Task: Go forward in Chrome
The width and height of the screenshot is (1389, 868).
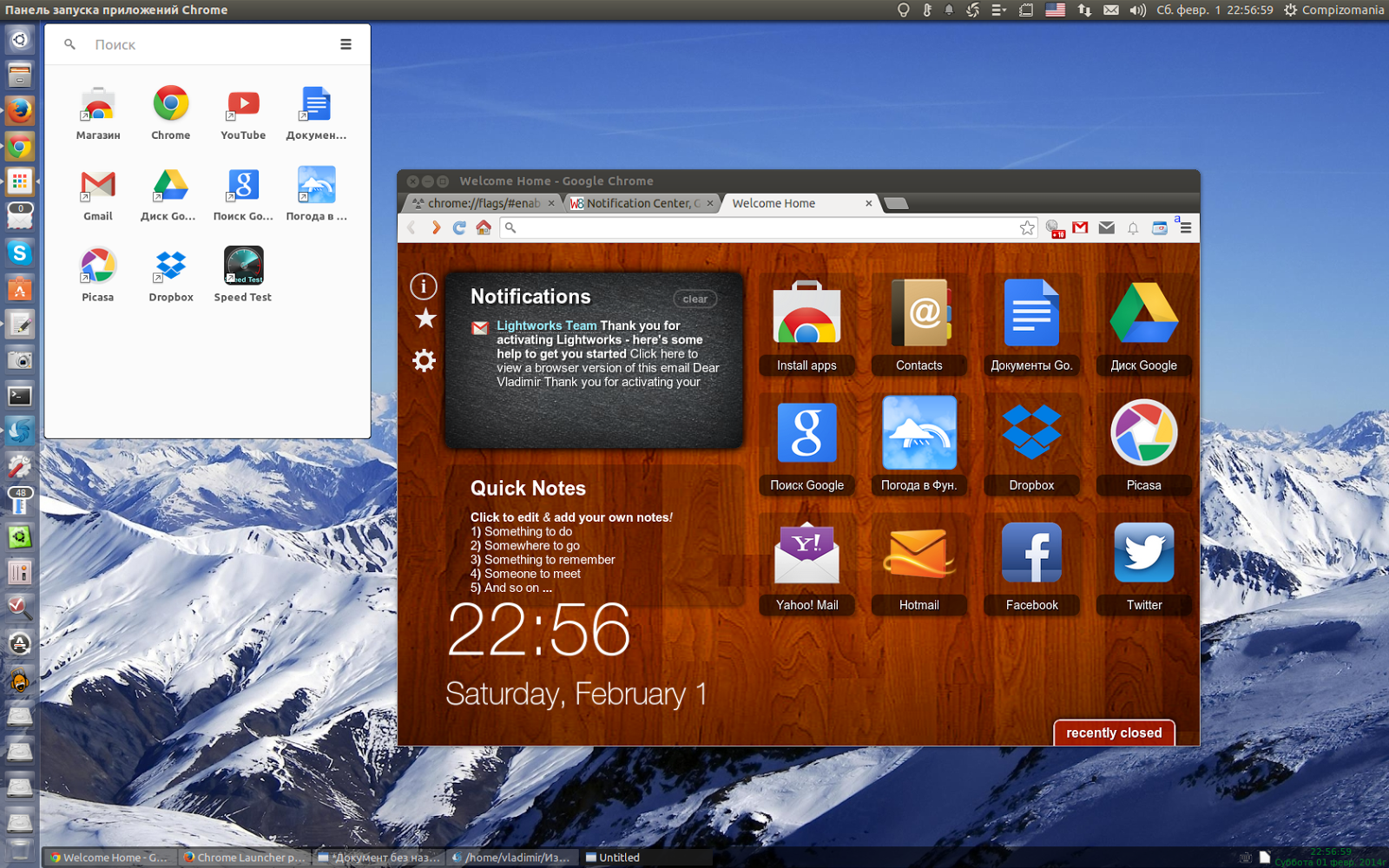Action: click(x=436, y=227)
